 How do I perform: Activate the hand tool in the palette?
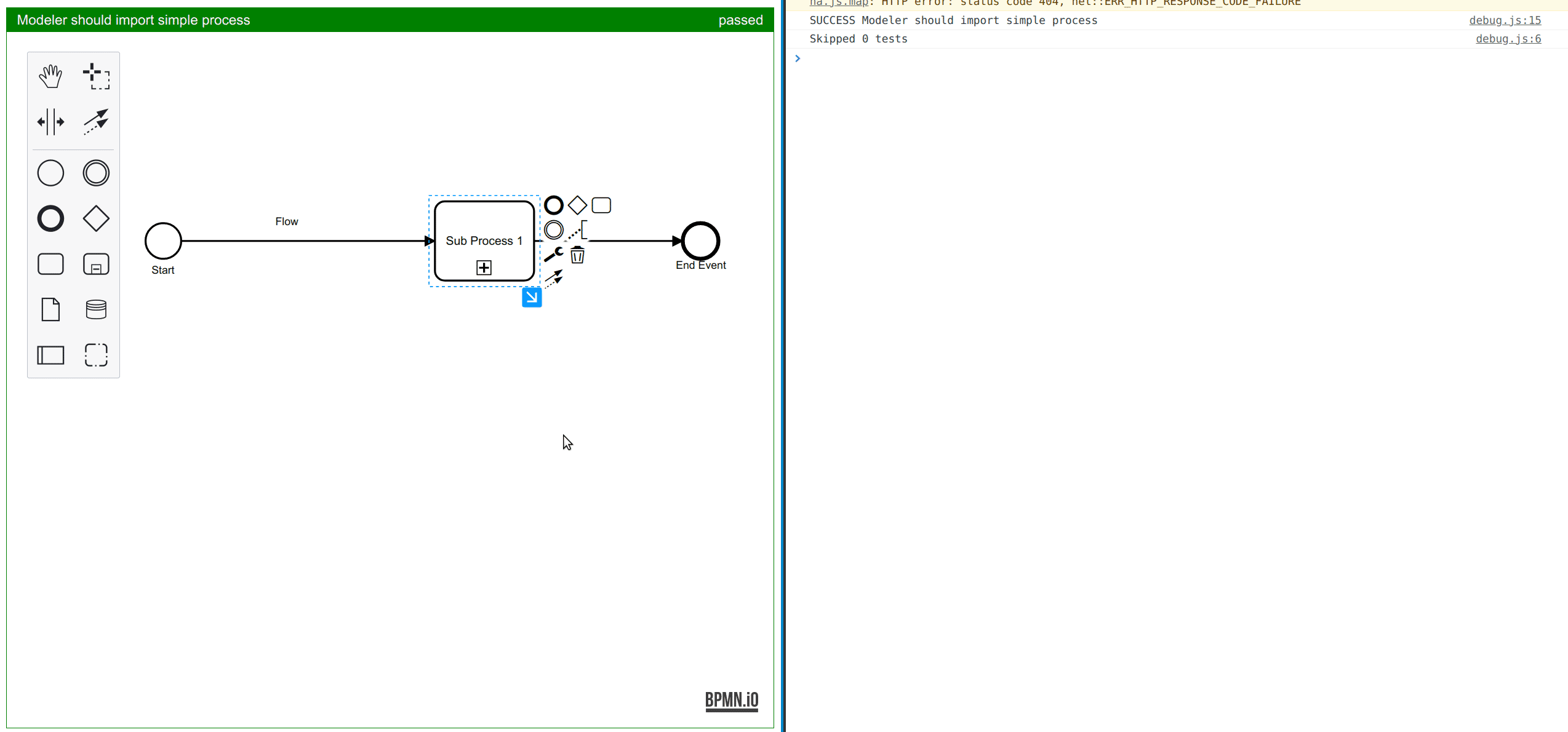[50, 76]
